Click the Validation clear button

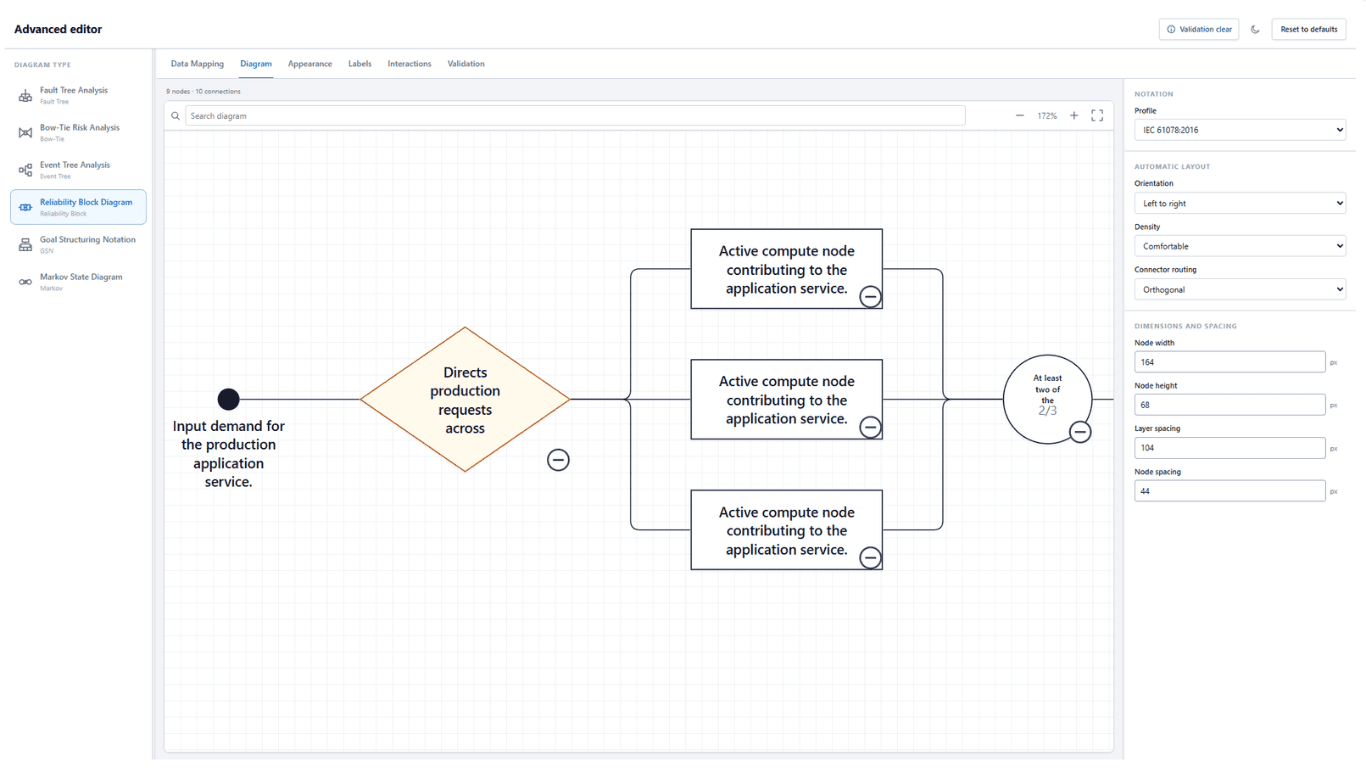click(x=1199, y=29)
